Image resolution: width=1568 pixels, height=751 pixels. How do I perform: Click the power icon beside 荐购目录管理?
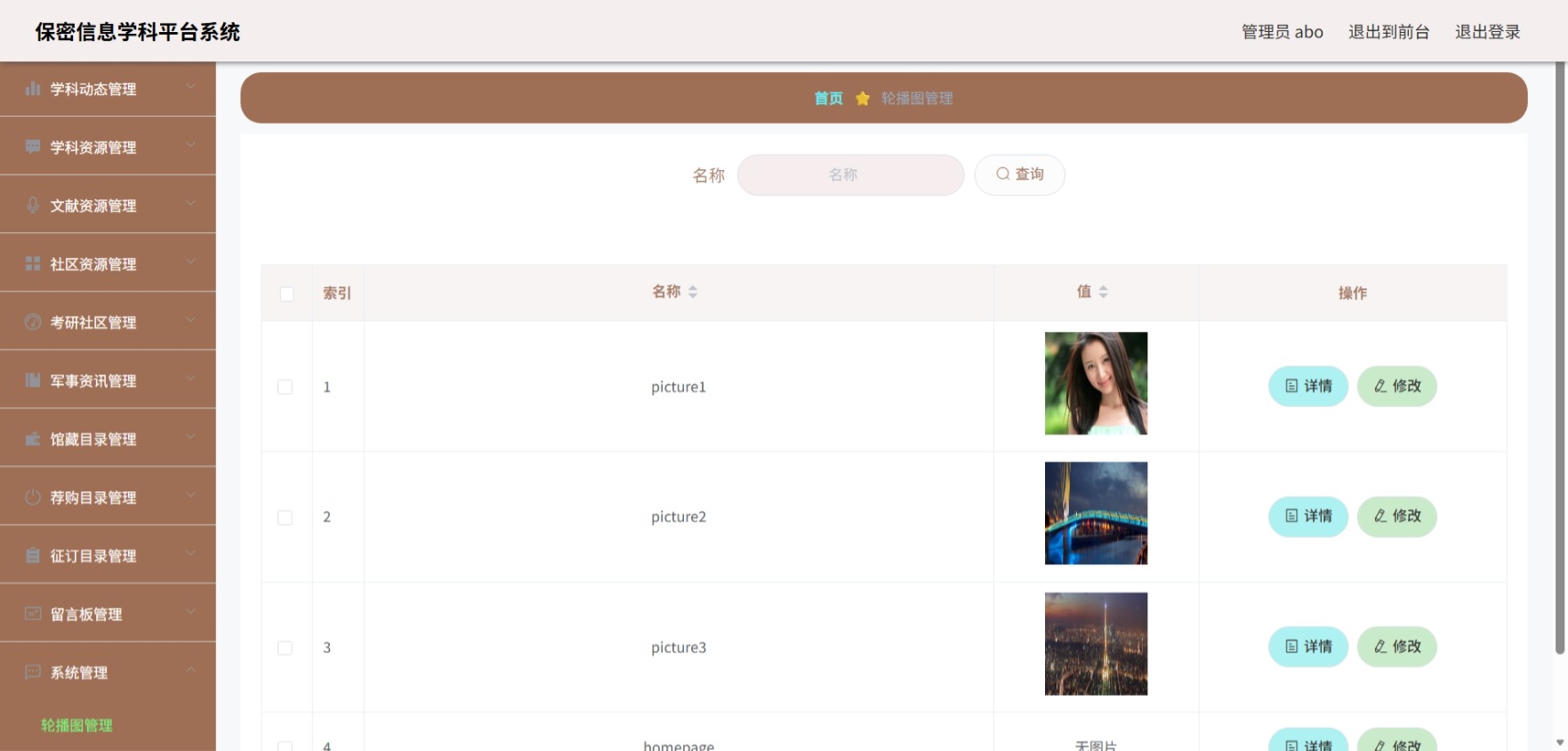[x=33, y=497]
